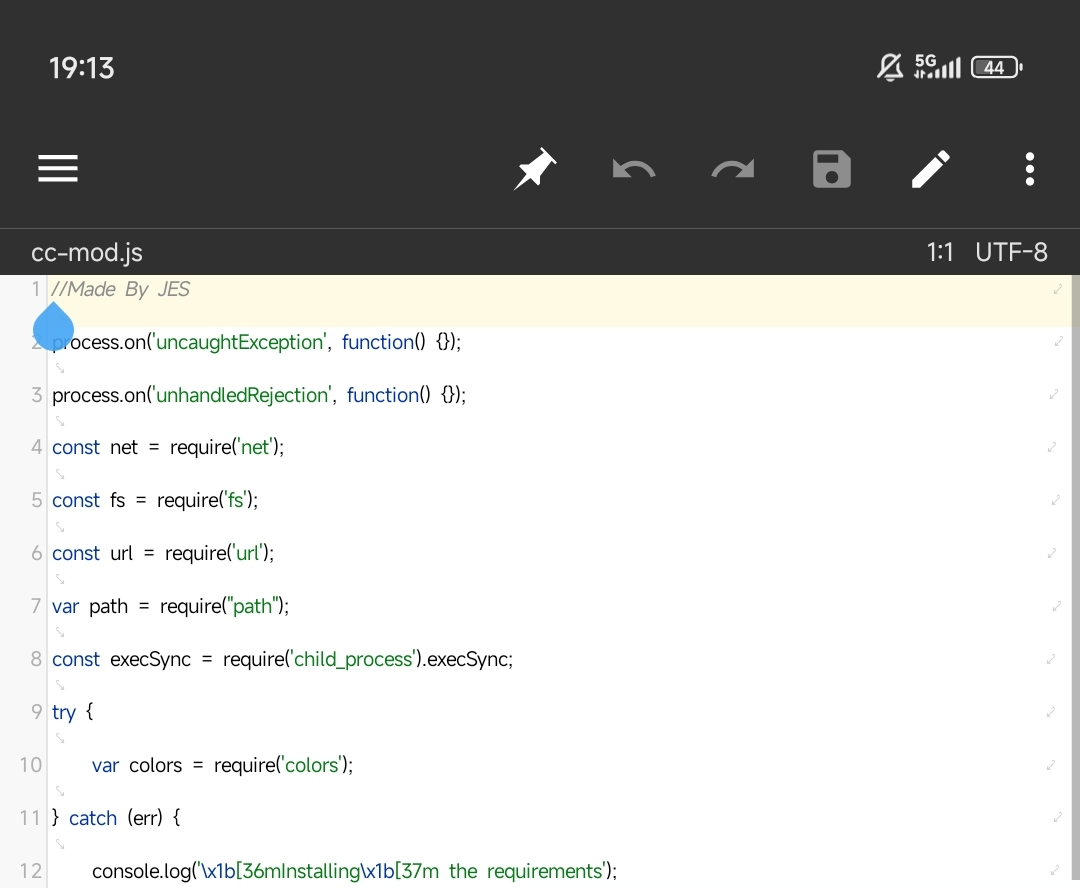Tap the muted bell status icon

[889, 67]
